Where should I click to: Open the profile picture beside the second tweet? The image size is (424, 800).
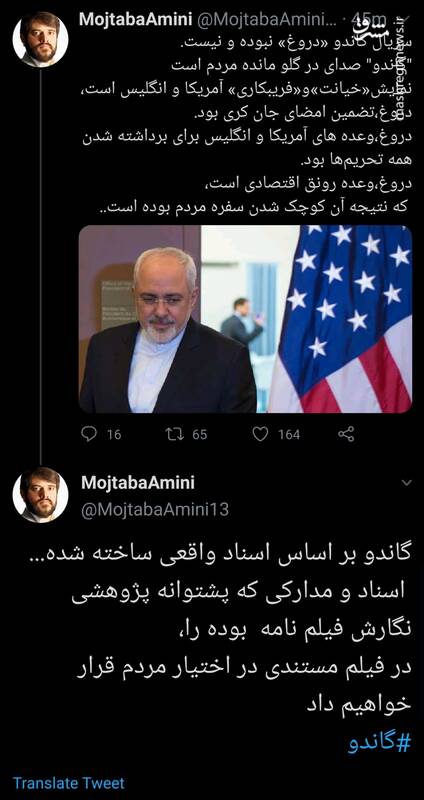coord(40,495)
